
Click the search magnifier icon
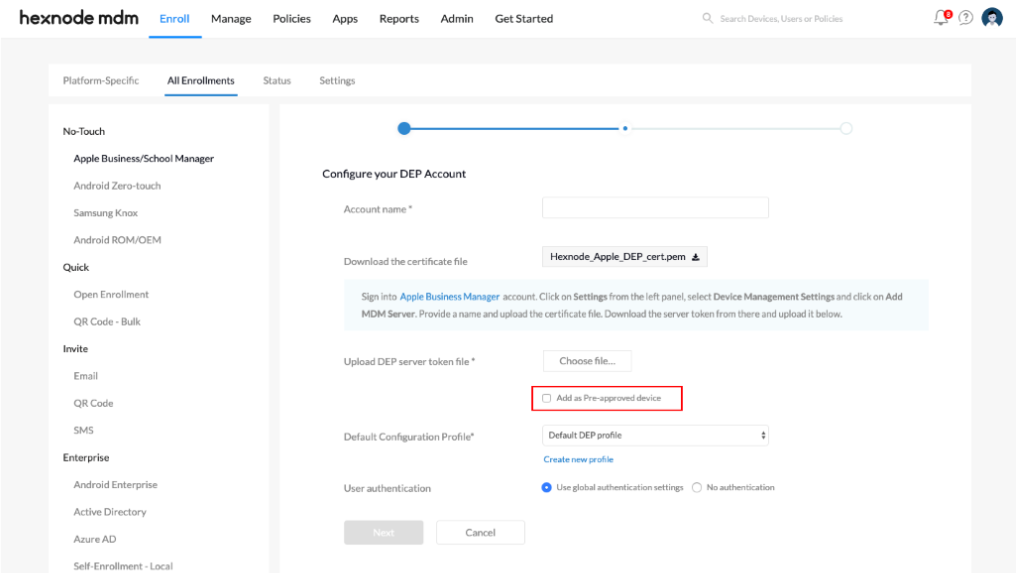708,18
